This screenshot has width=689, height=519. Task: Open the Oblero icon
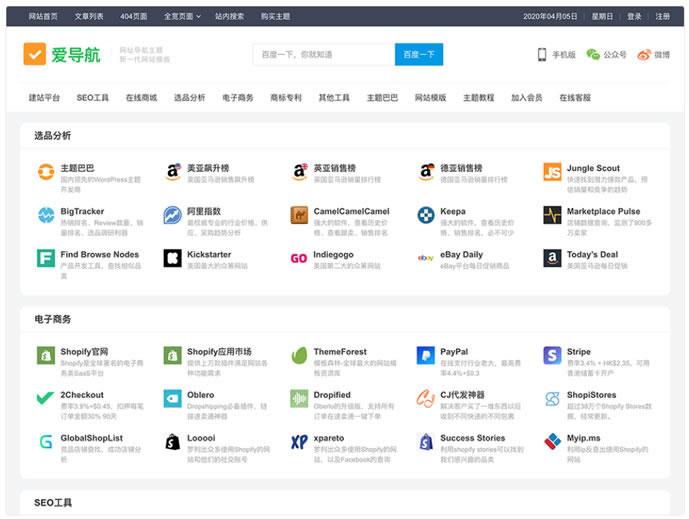click(x=173, y=398)
